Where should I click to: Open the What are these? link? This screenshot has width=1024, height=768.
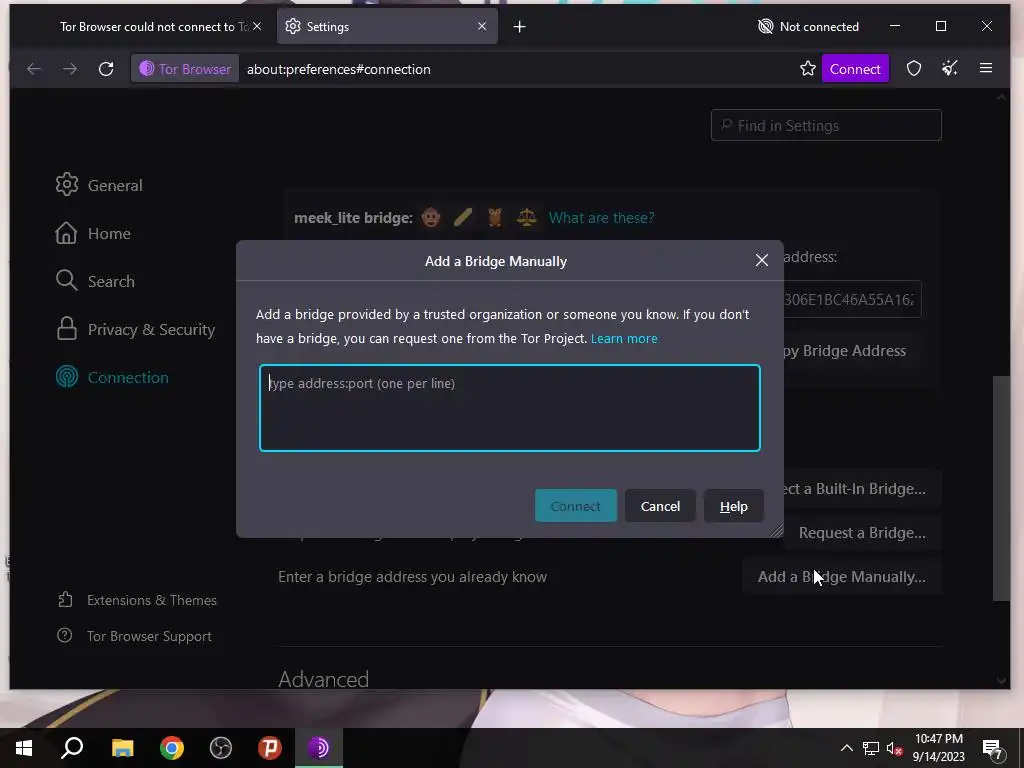[x=601, y=217]
